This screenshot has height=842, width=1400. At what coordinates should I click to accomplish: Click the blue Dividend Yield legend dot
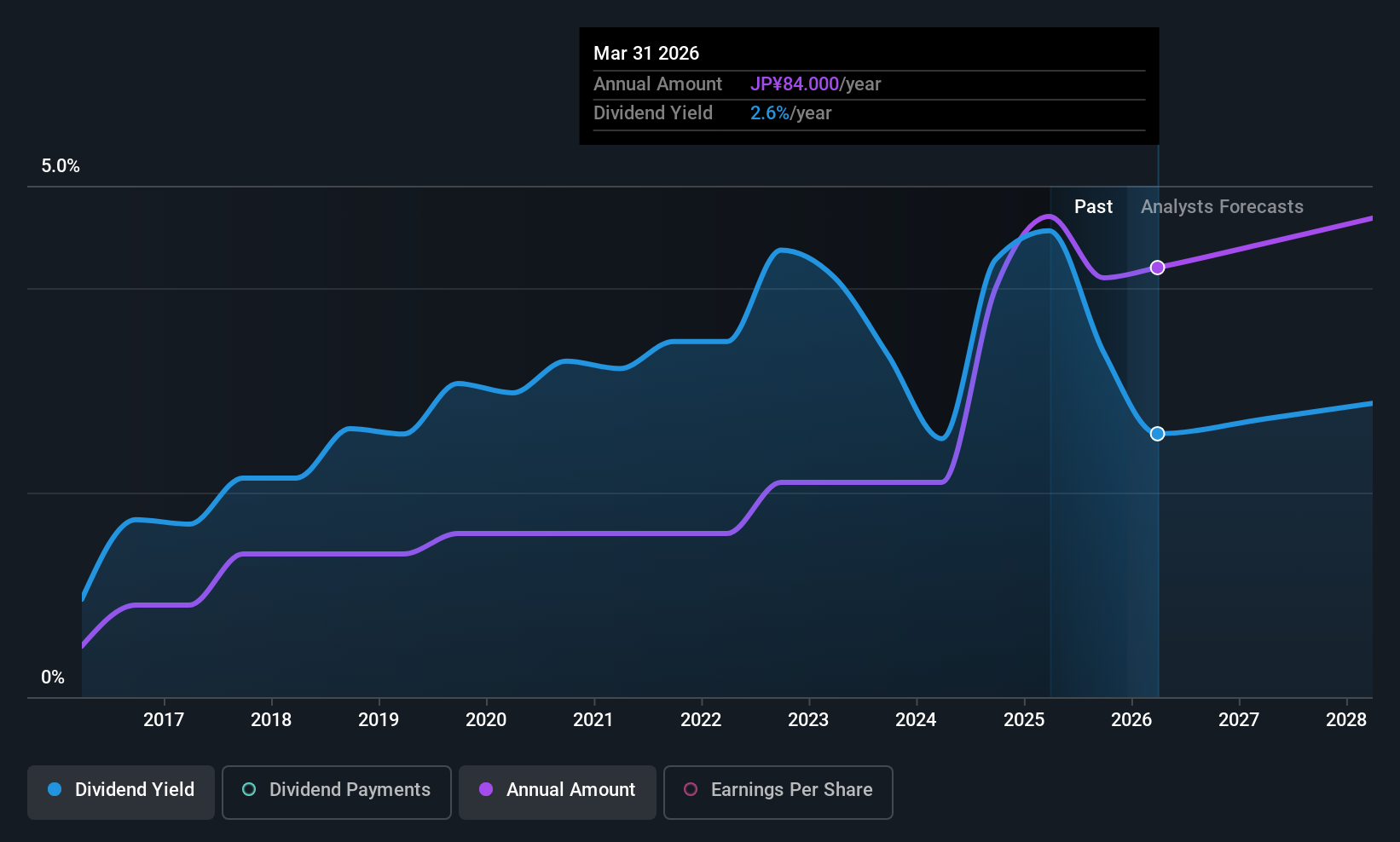pos(55,790)
